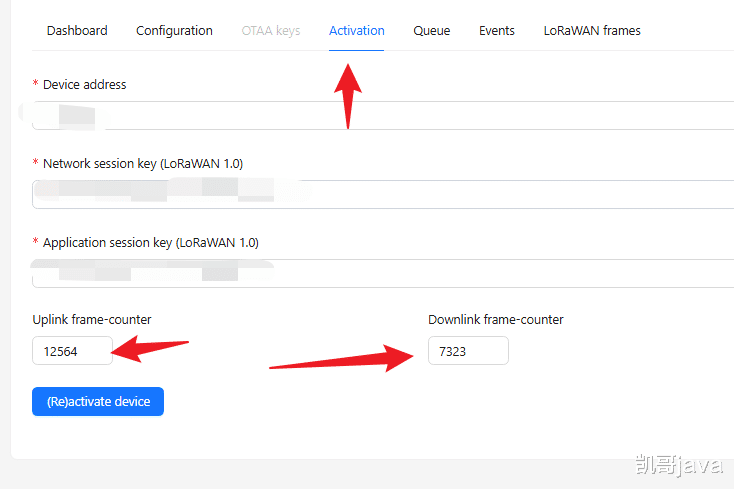This screenshot has width=734, height=489.
Task: Click the Network session key (LoRaWAN 1.0) label
Action: pyautogui.click(x=143, y=164)
